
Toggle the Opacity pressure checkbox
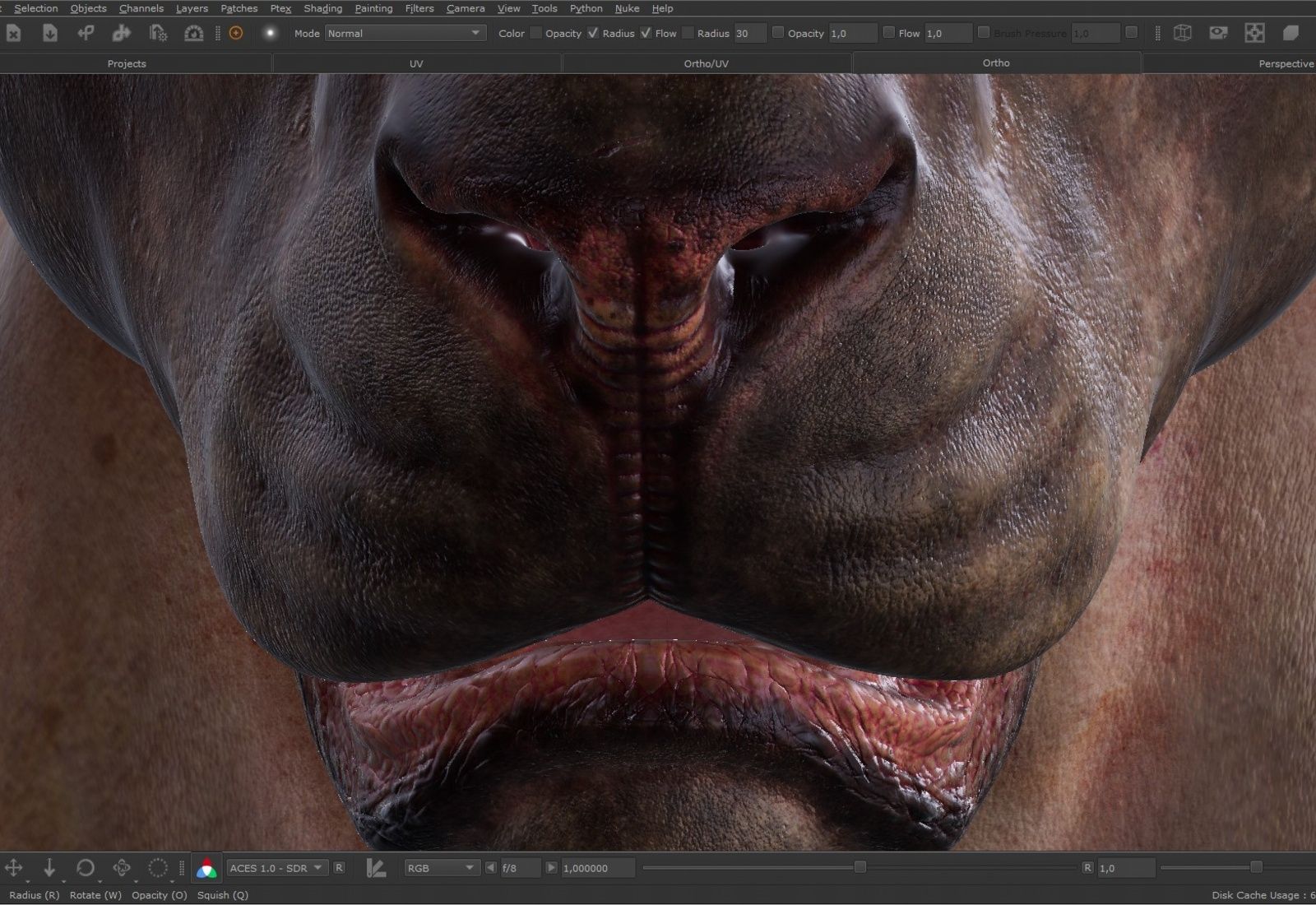593,33
